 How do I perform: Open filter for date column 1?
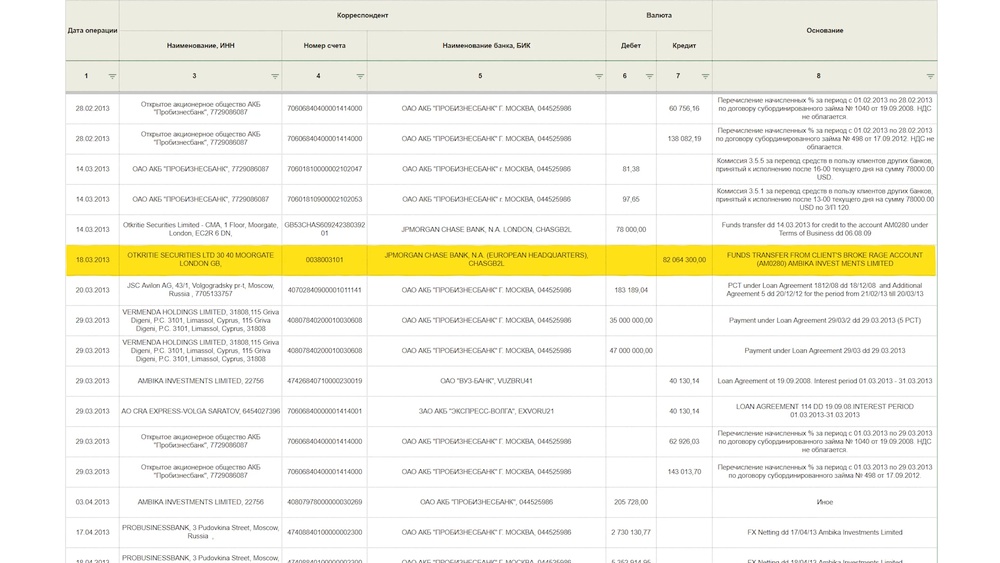point(112,76)
